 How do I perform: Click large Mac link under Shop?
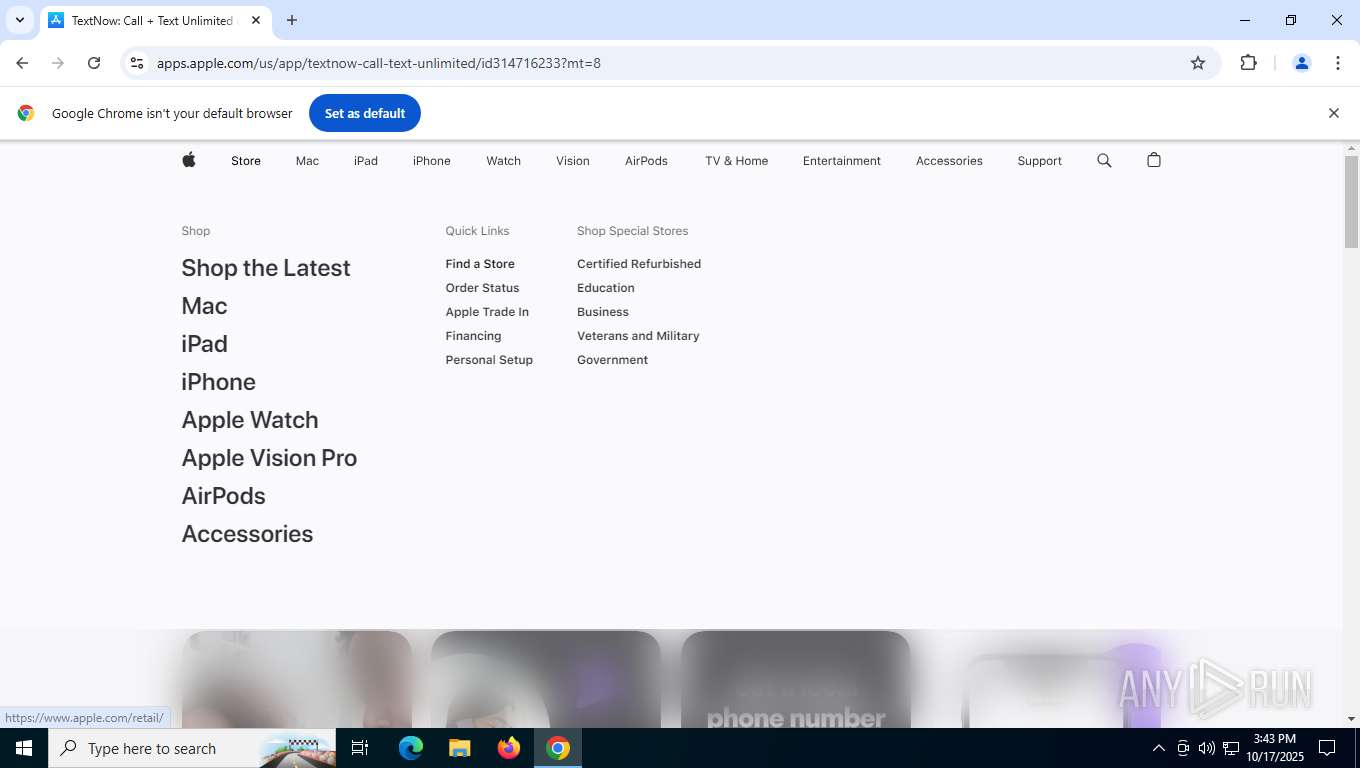pyautogui.click(x=204, y=306)
